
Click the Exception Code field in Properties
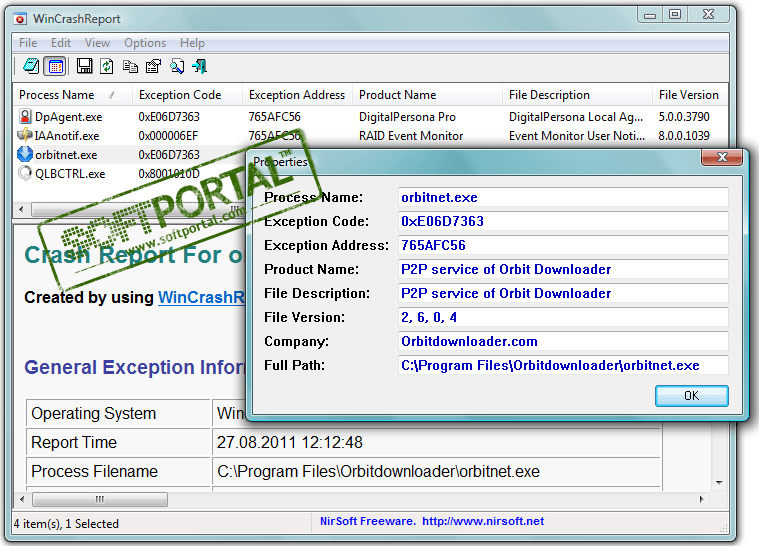563,221
